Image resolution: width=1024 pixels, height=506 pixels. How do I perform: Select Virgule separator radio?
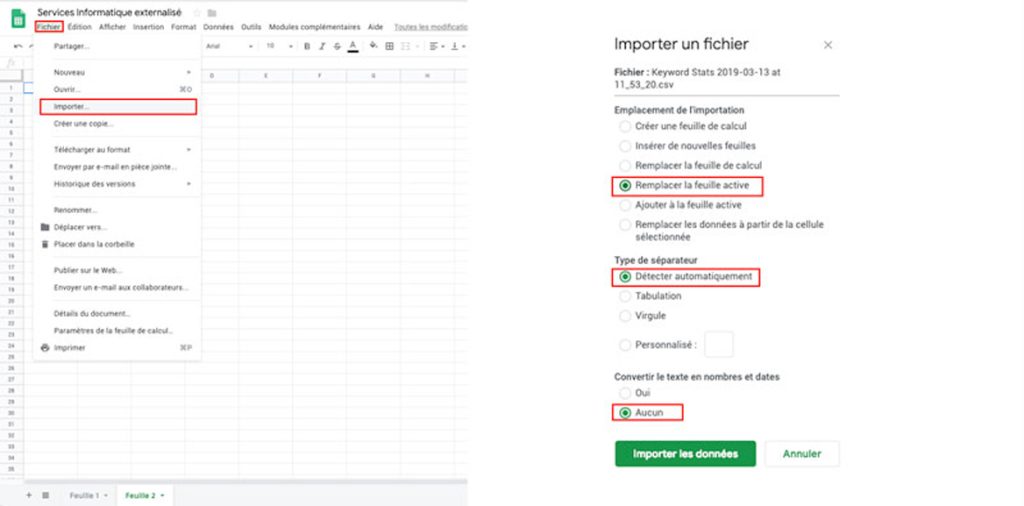coord(625,316)
